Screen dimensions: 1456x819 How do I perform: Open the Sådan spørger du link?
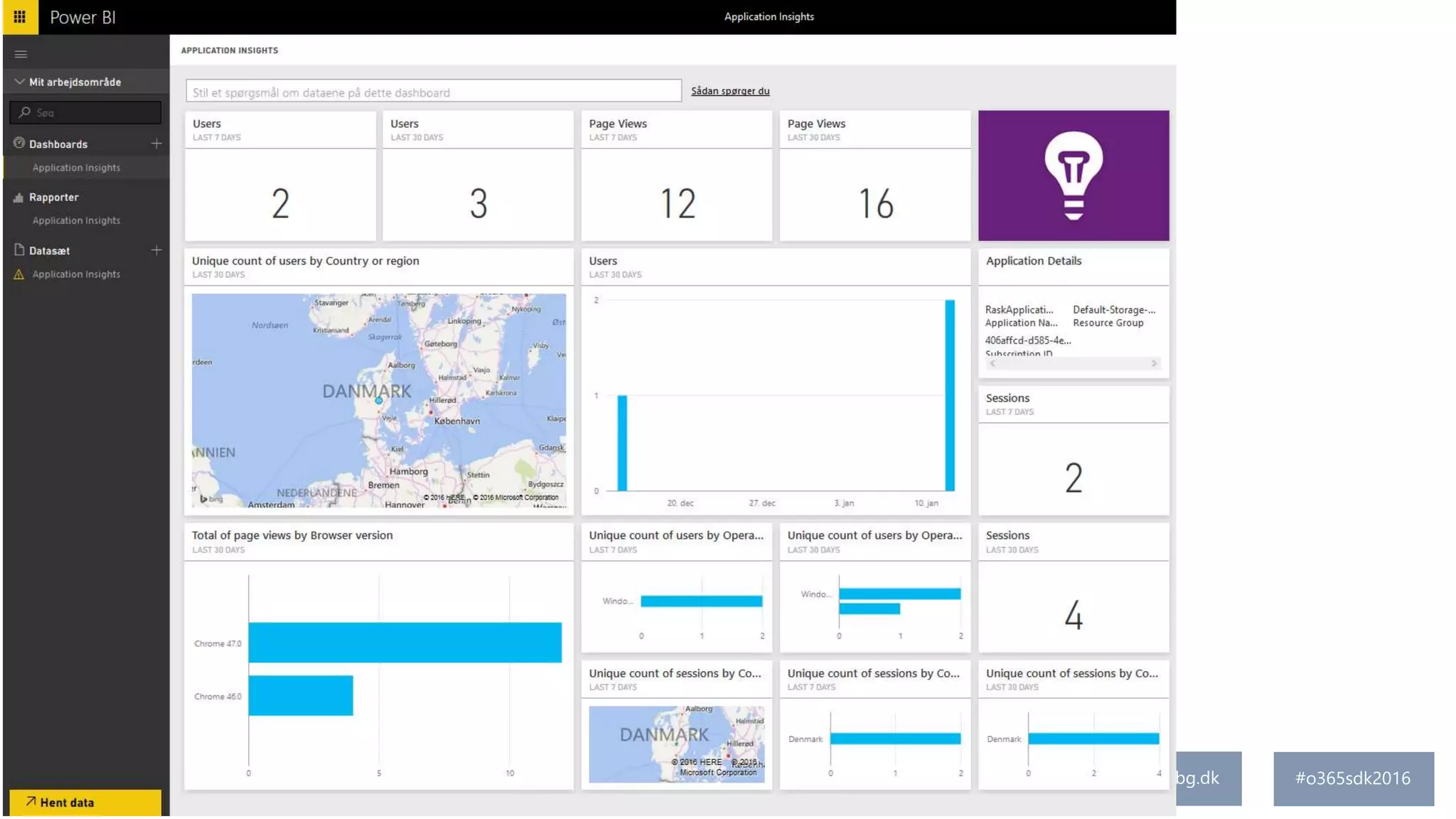click(x=730, y=91)
